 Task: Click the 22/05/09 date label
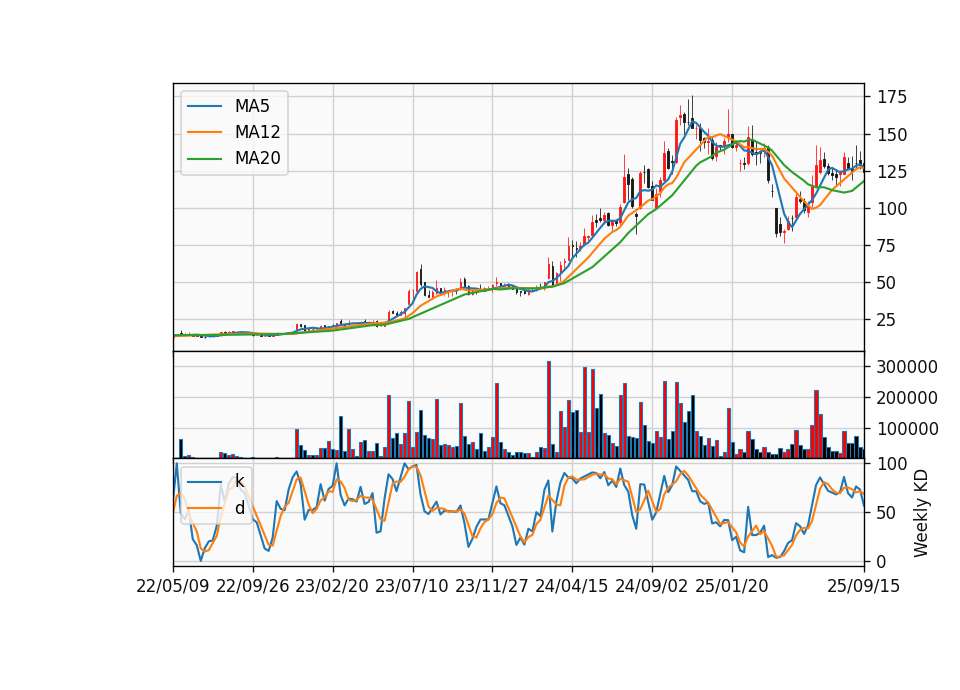click(x=173, y=587)
